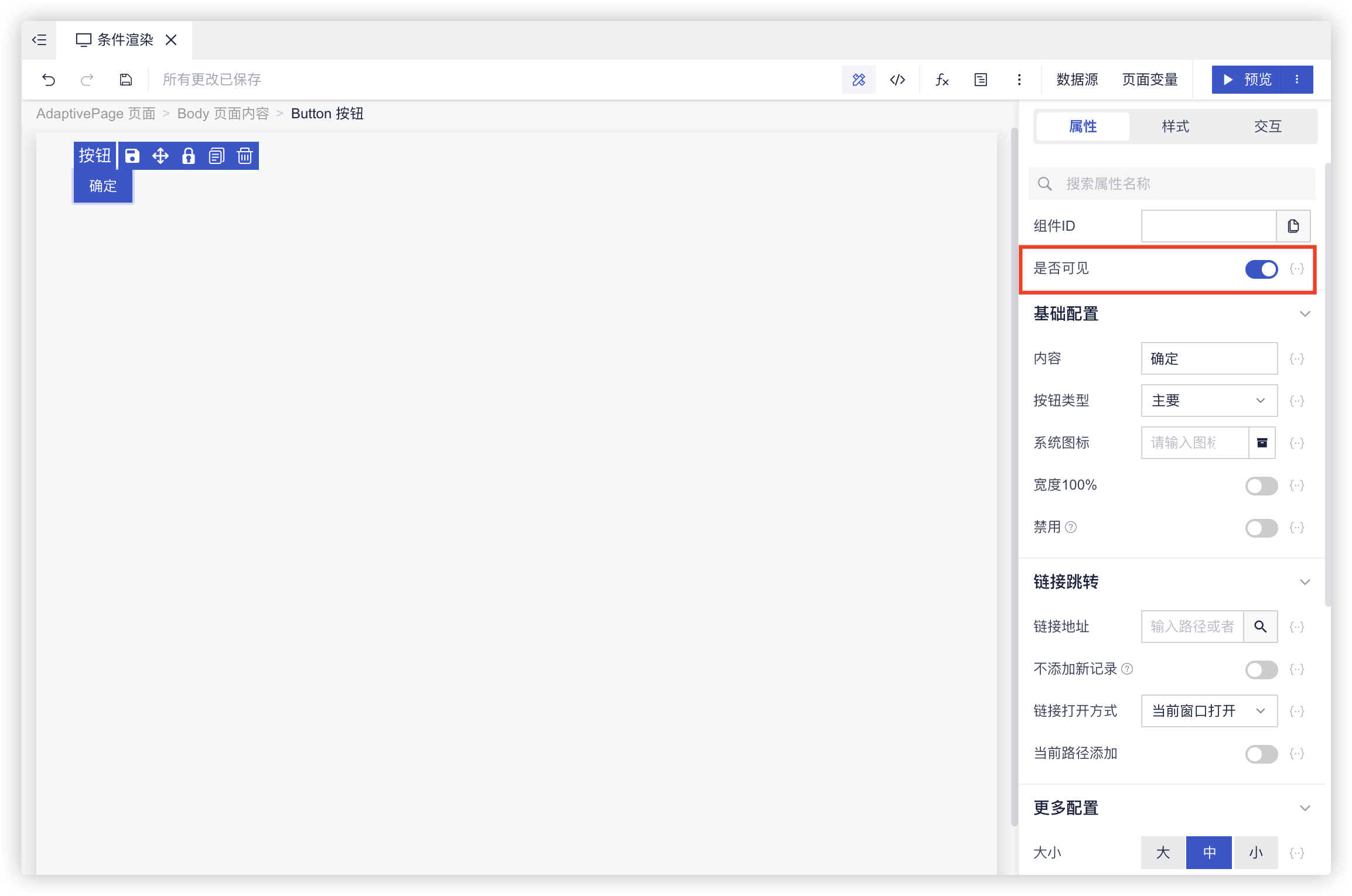Collapse the left sidebar menu icon
Viewport: 1352px width, 896px height.
pyautogui.click(x=39, y=40)
